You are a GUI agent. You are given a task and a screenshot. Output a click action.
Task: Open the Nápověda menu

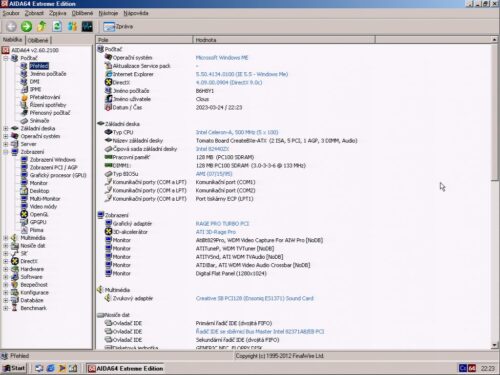[136, 13]
